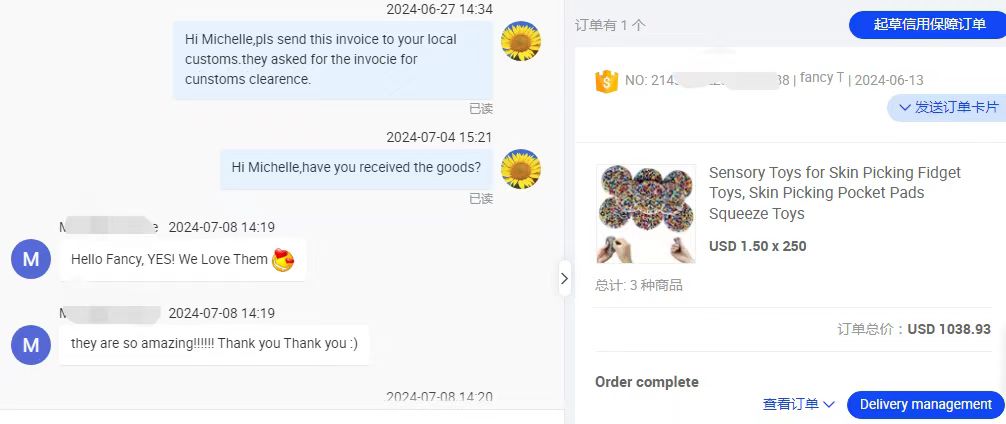
Task: Open Delivery management
Action: click(x=925, y=404)
